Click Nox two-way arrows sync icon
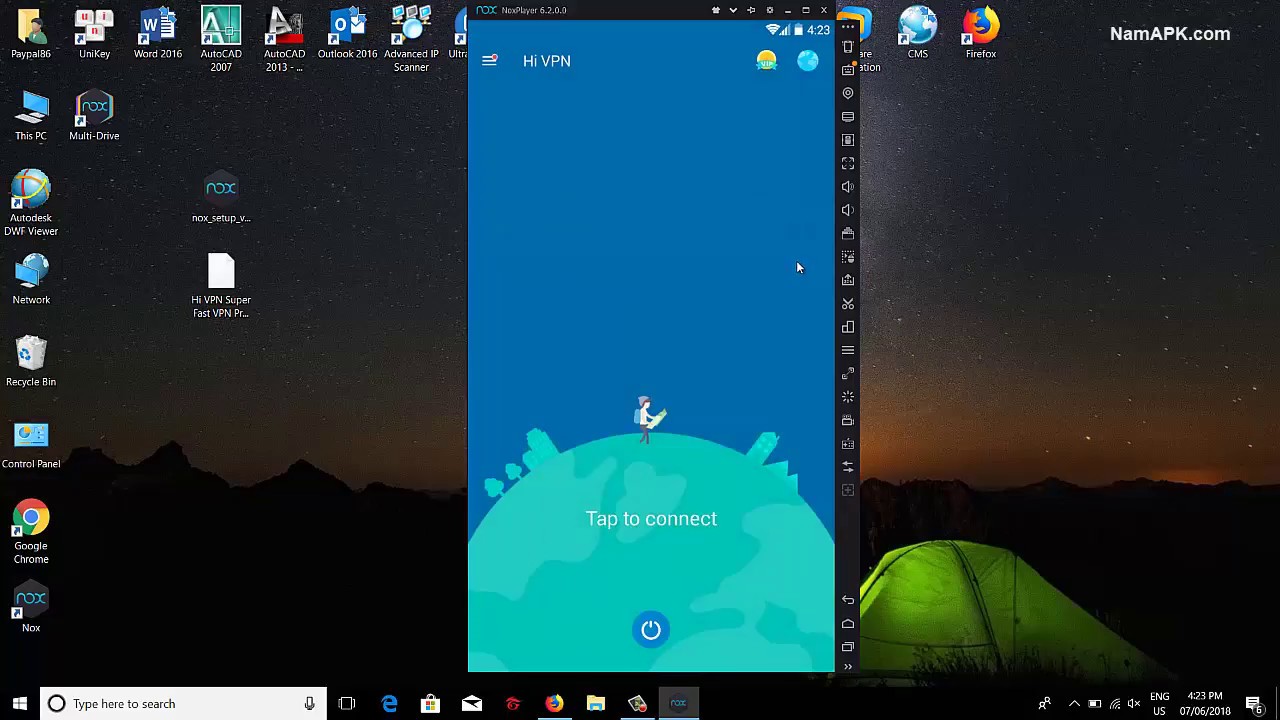The height and width of the screenshot is (720, 1280). pyautogui.click(x=848, y=467)
